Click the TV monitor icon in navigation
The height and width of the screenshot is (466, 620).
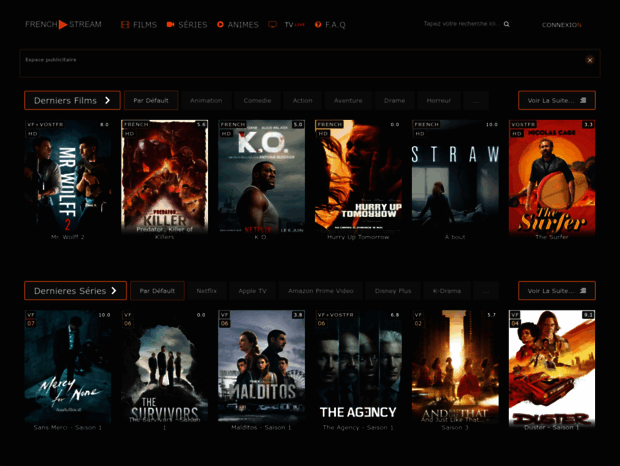point(272,25)
